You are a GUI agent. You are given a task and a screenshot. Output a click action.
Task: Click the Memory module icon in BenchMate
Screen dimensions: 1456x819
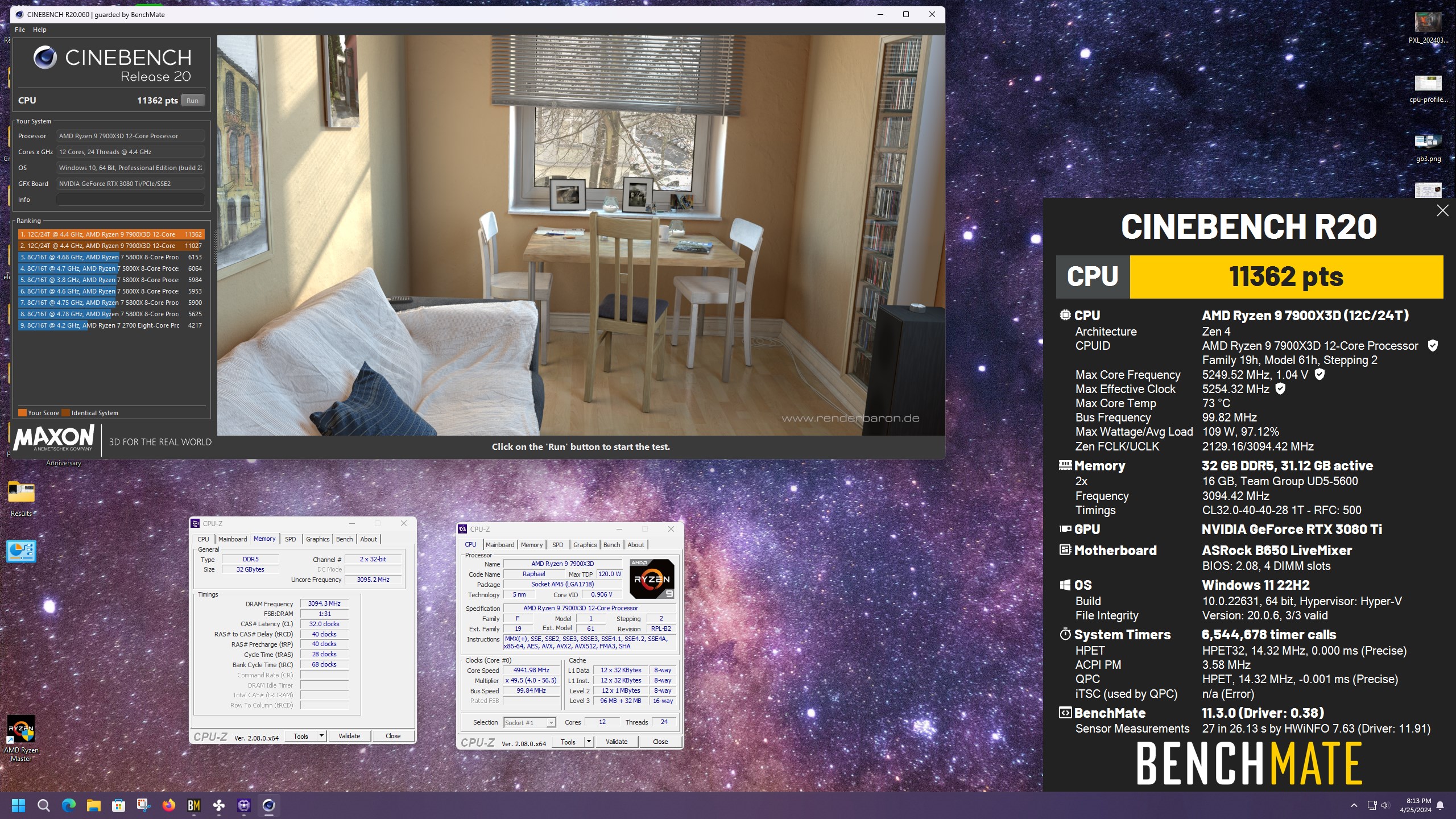1065,465
